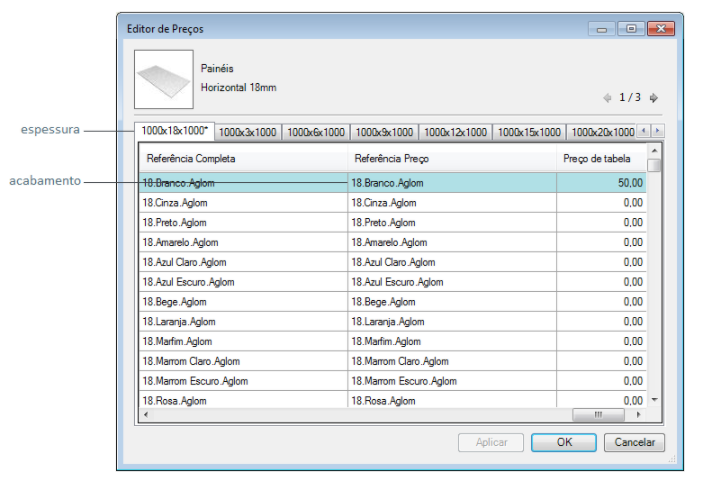
Task: Click the table's scroll down arrow
Action: pos(654,400)
